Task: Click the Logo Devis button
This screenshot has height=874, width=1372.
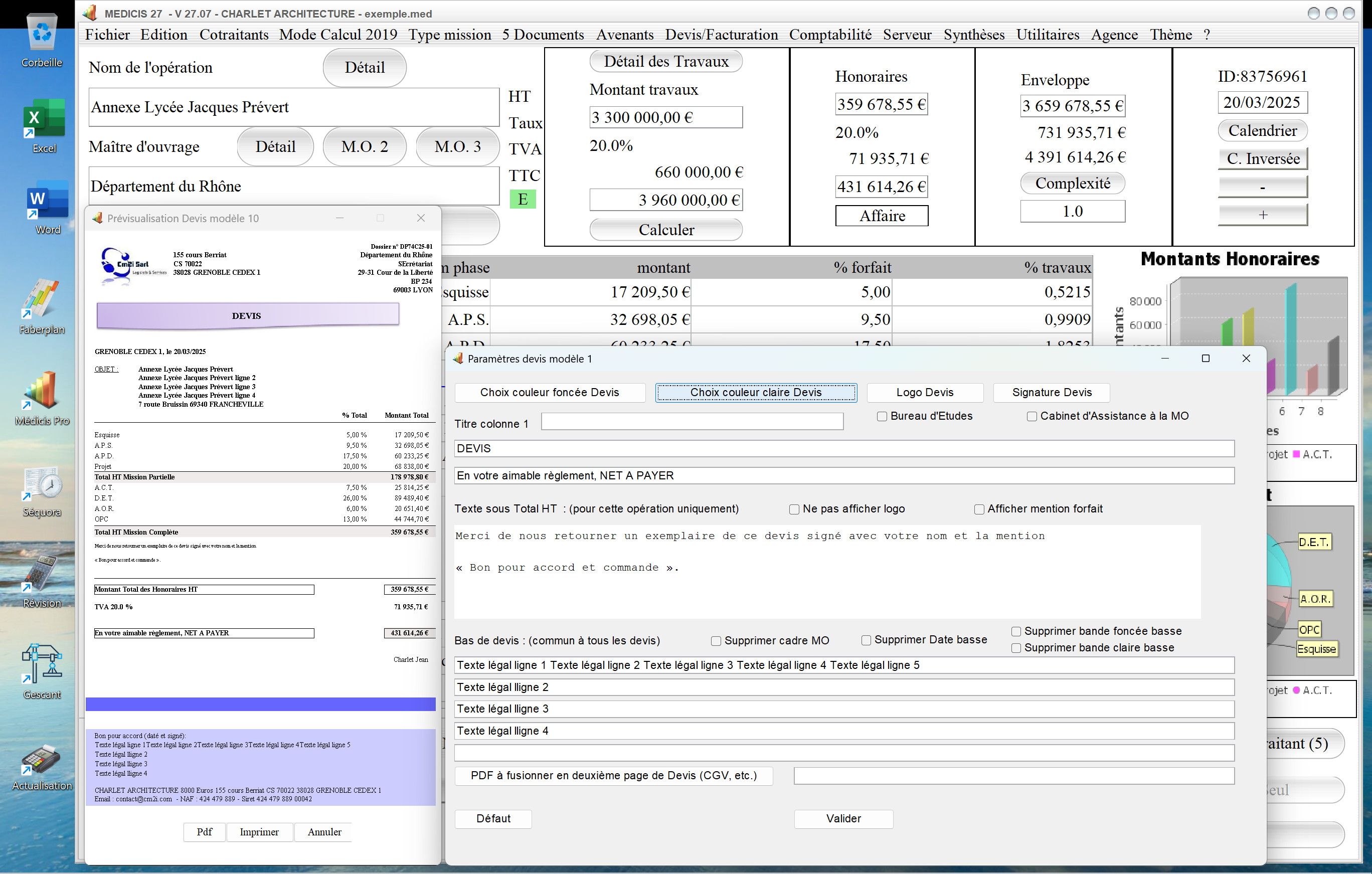Action: [x=924, y=392]
